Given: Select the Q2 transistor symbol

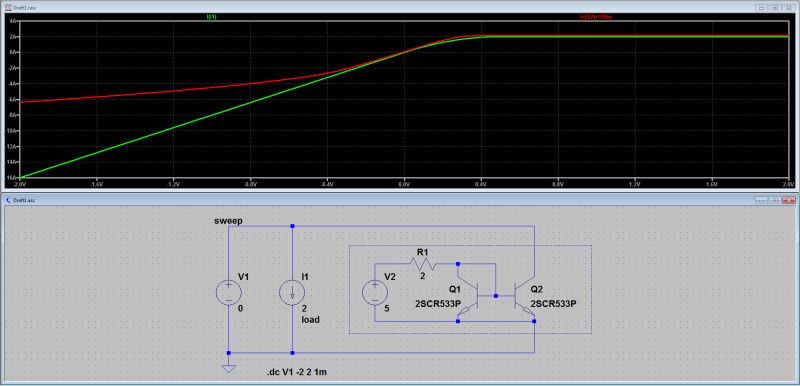Looking at the screenshot, I should coord(524,296).
